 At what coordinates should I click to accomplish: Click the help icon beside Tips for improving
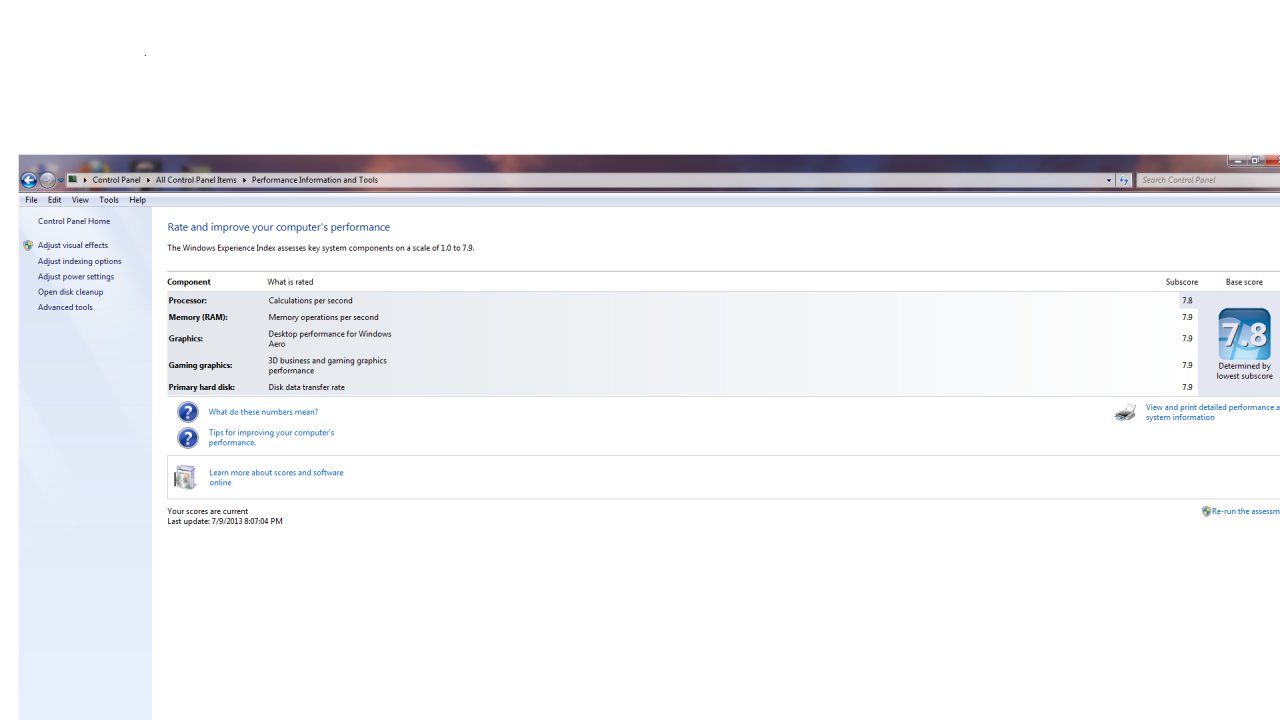[188, 438]
